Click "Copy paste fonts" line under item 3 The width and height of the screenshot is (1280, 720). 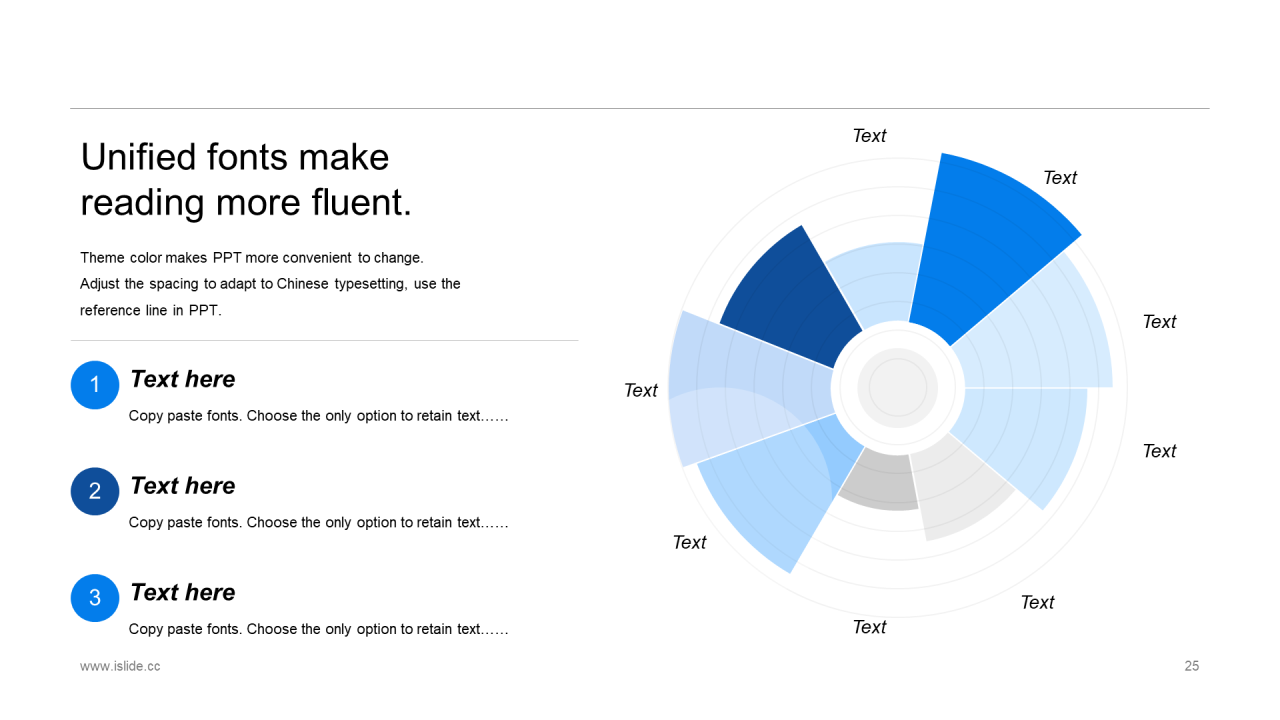318,630
